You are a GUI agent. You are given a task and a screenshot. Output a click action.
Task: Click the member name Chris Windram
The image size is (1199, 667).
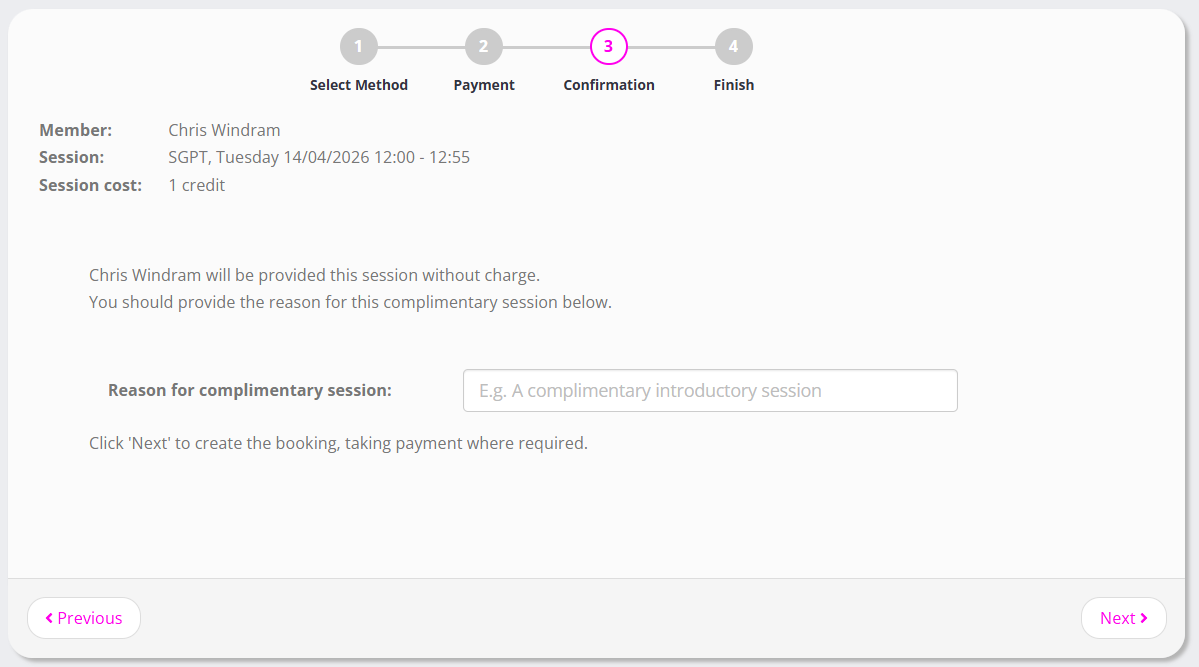click(224, 130)
